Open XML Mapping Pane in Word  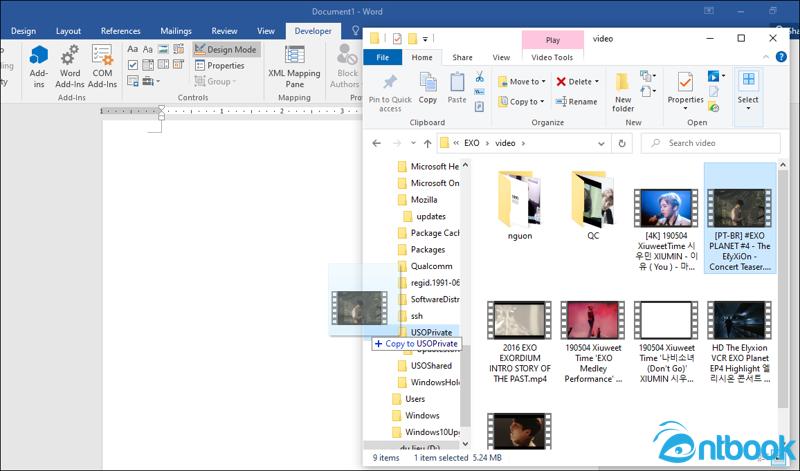point(294,66)
